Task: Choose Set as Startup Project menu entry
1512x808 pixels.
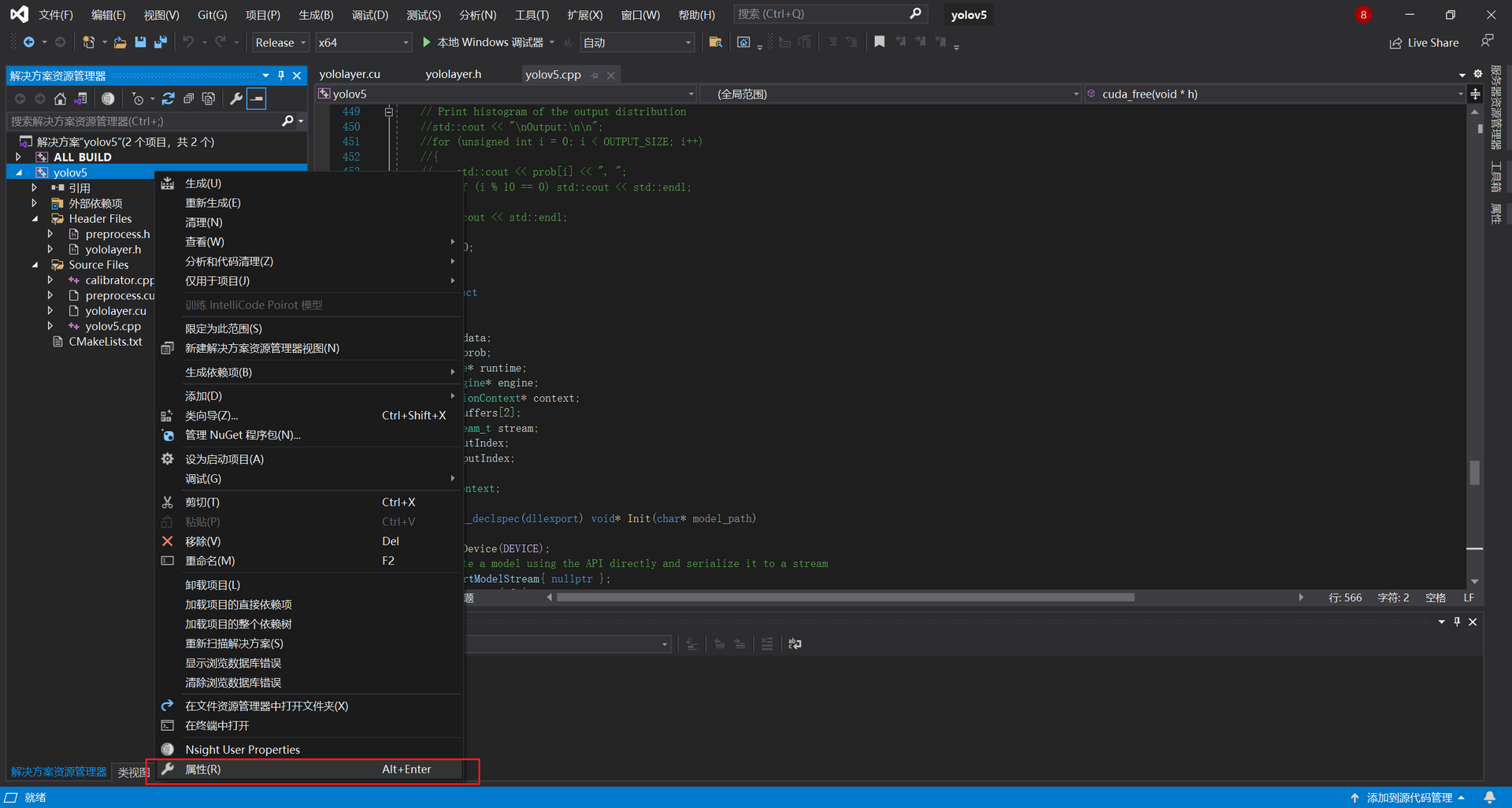Action: (x=224, y=459)
